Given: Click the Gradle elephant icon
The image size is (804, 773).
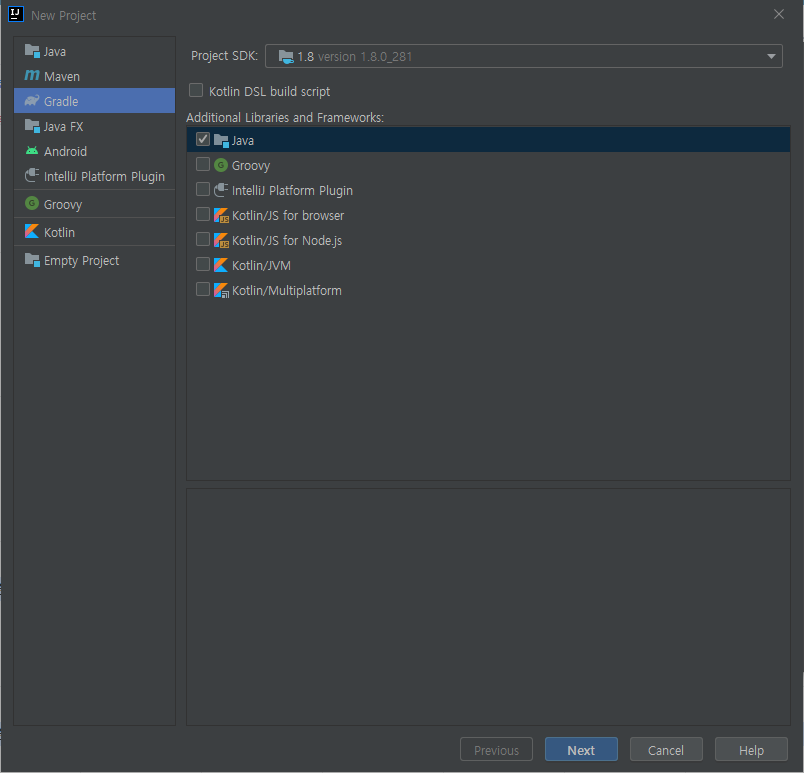Looking at the screenshot, I should [32, 100].
